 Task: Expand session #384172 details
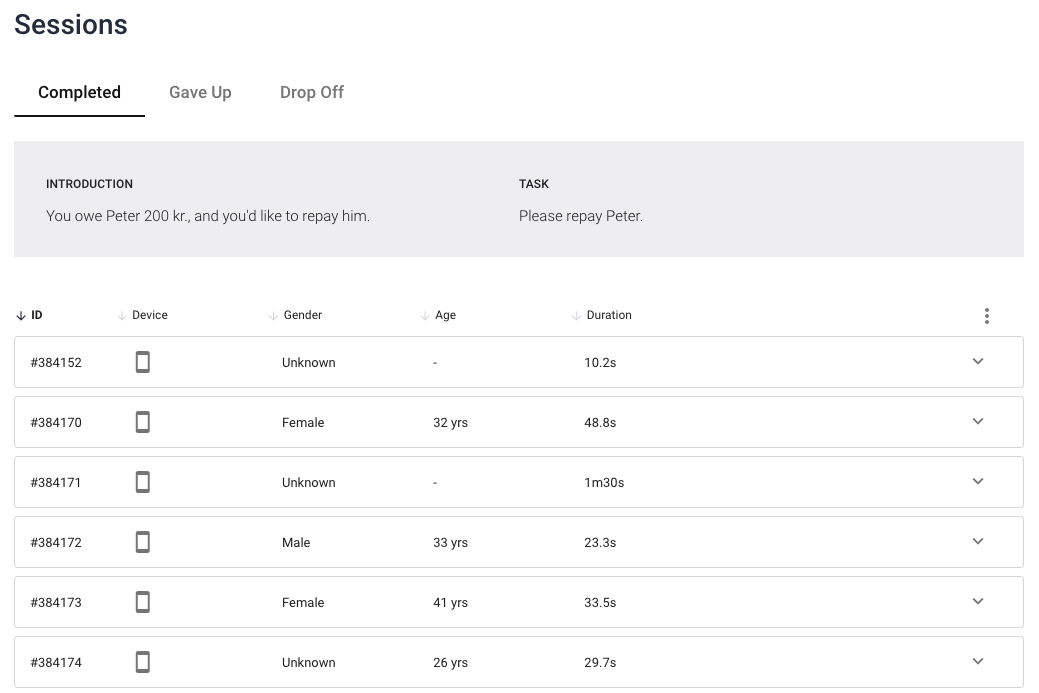coord(978,541)
